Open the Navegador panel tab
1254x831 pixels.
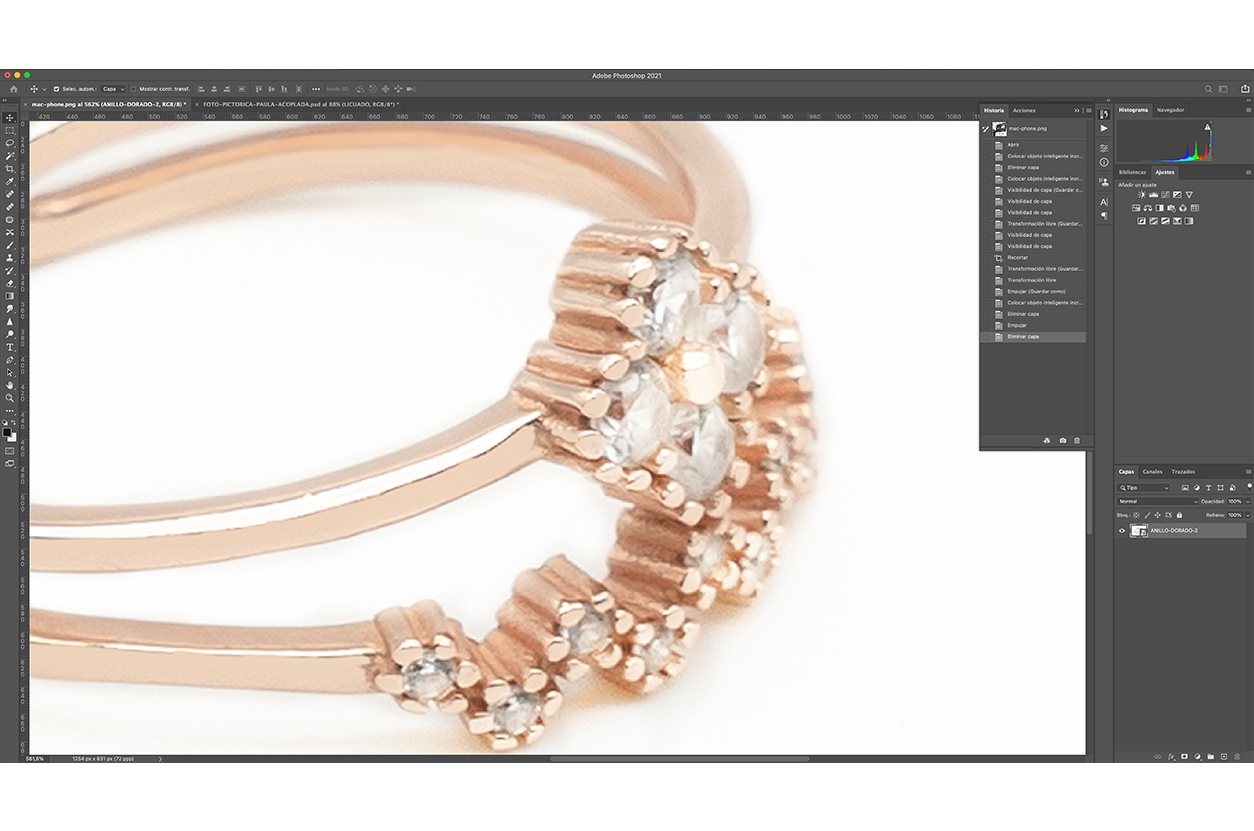tap(1170, 110)
